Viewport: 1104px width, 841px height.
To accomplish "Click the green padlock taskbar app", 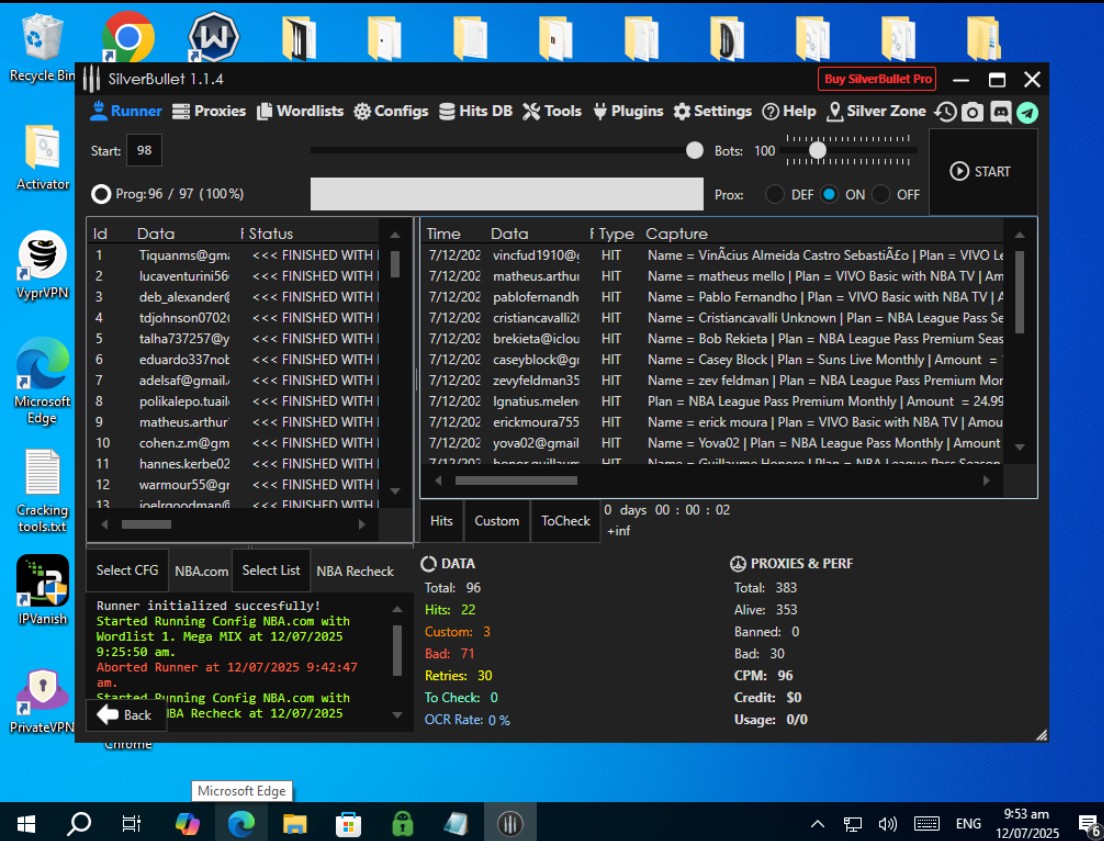I will click(x=402, y=823).
